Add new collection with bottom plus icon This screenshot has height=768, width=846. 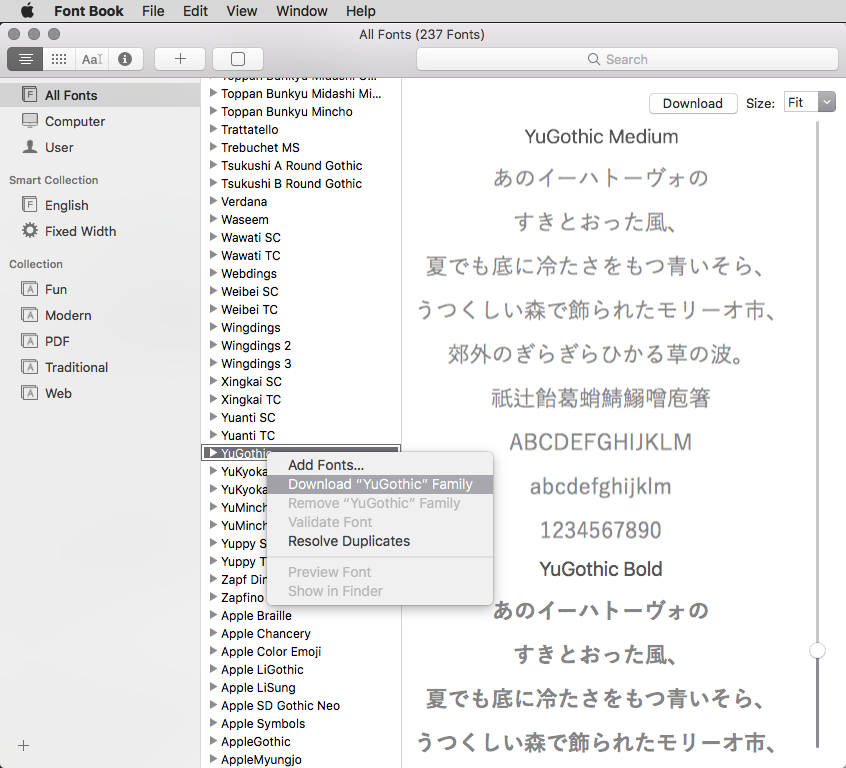click(x=24, y=745)
